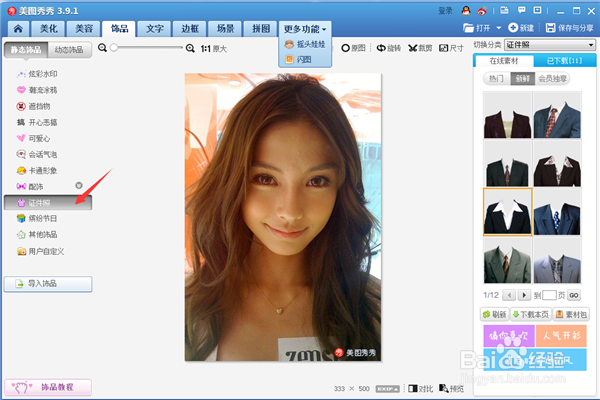
Task: Expand the arrow beside 打开
Action: click(498, 28)
